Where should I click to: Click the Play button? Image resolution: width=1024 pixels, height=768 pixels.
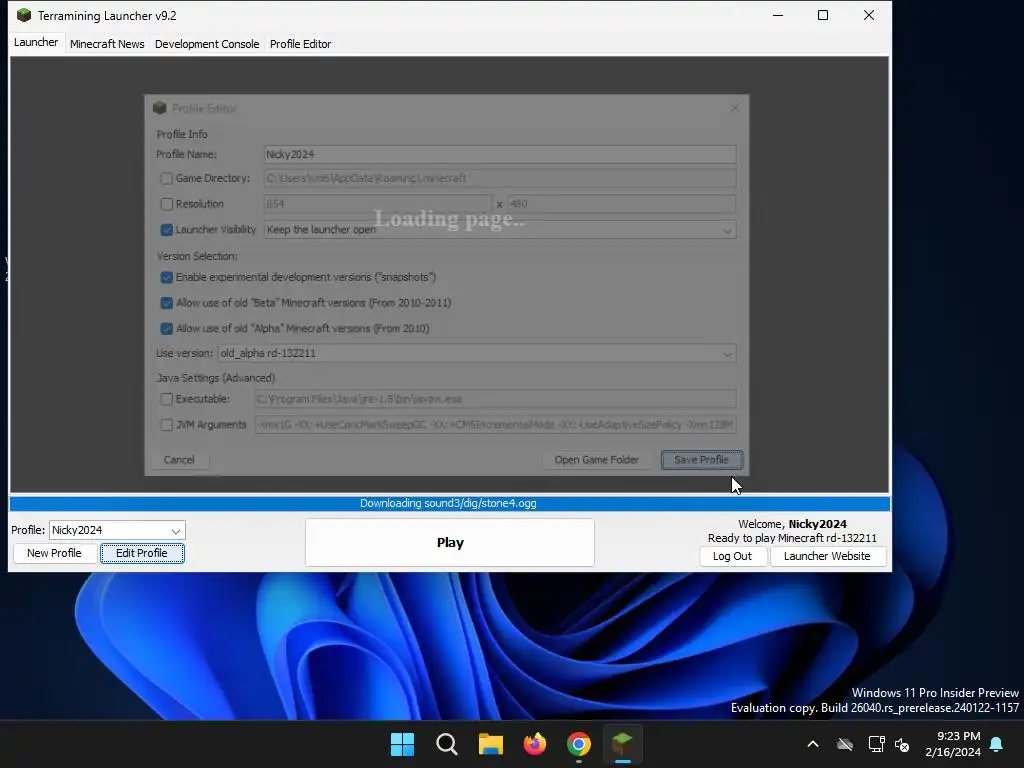[x=450, y=543]
